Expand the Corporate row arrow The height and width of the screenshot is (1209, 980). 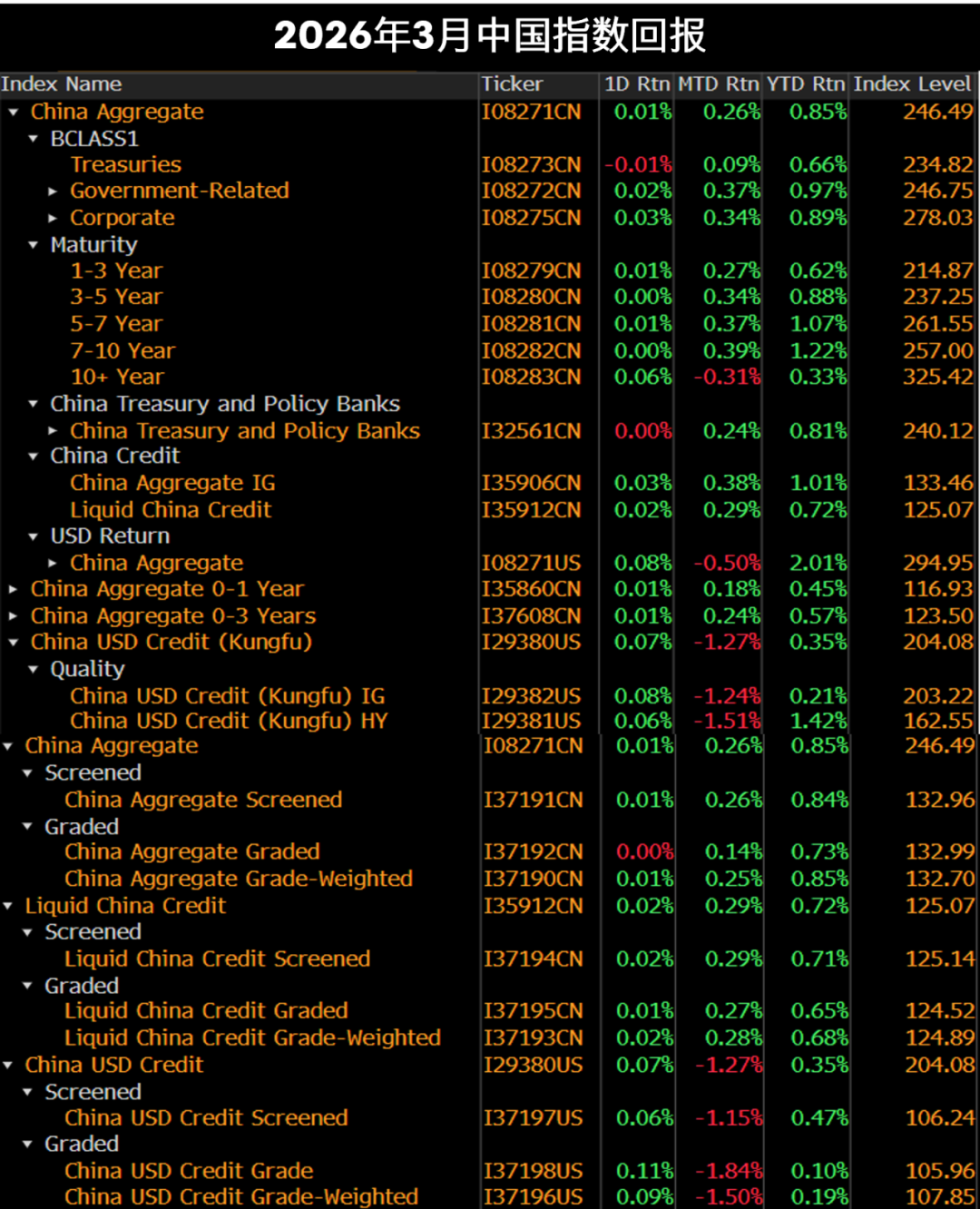pyautogui.click(x=53, y=219)
